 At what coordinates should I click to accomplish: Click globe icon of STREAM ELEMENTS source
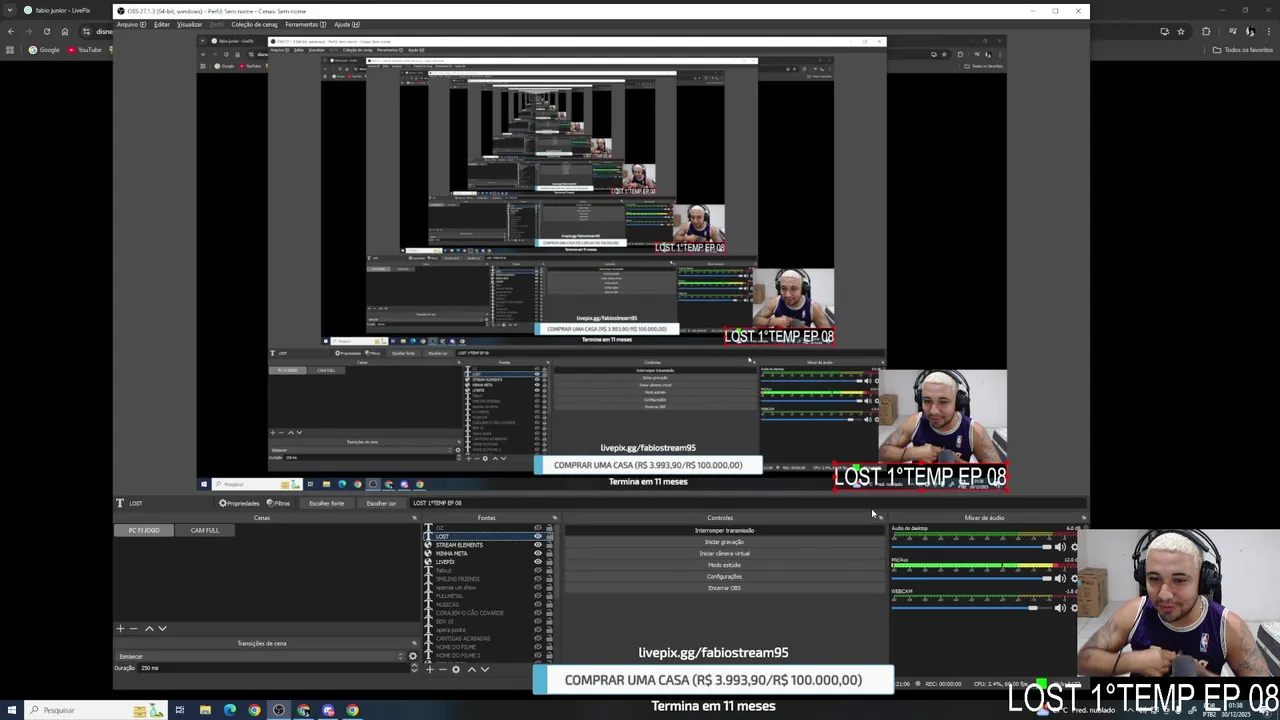pos(428,545)
